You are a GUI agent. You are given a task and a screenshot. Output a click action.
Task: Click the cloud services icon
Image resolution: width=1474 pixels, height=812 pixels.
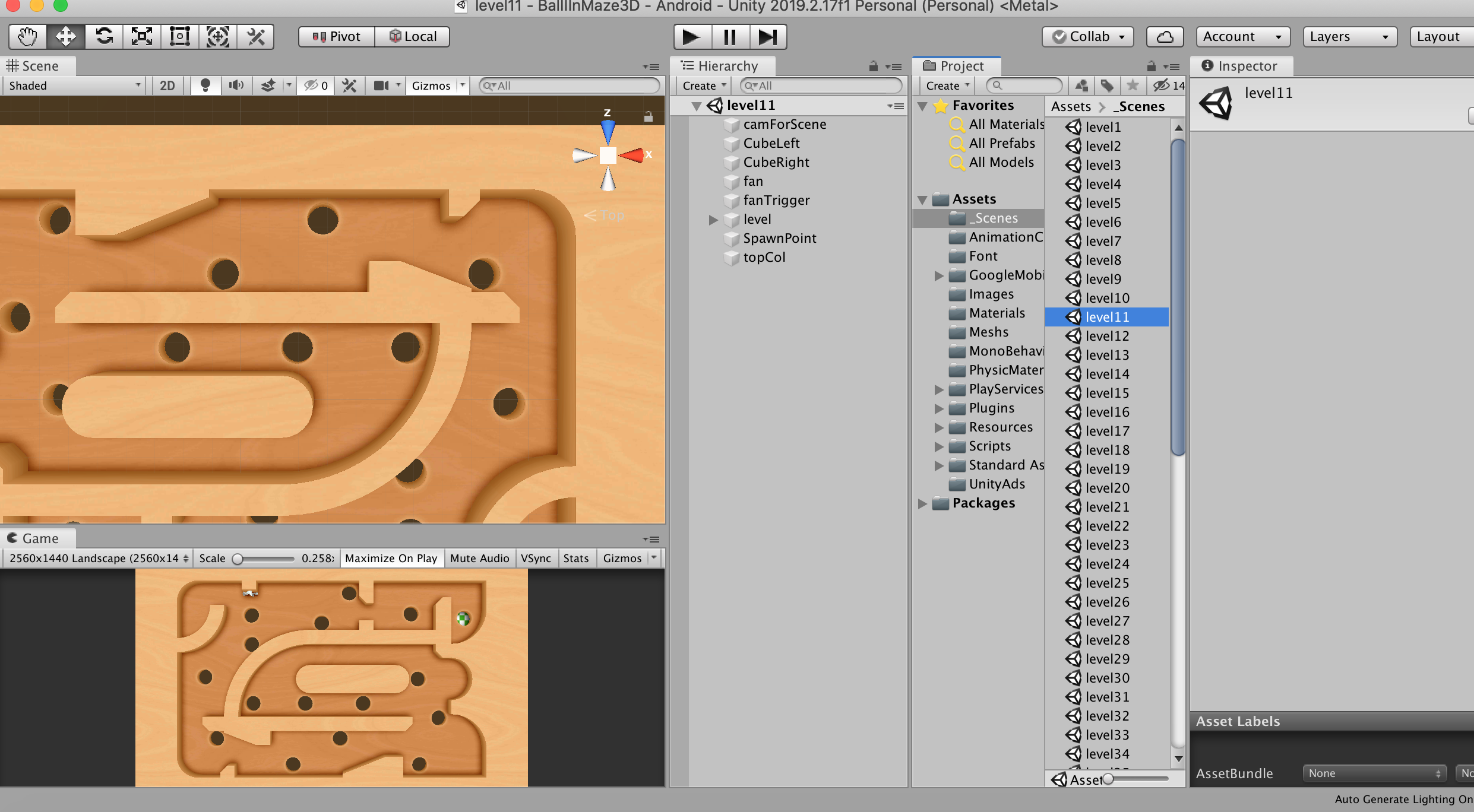click(x=1164, y=37)
